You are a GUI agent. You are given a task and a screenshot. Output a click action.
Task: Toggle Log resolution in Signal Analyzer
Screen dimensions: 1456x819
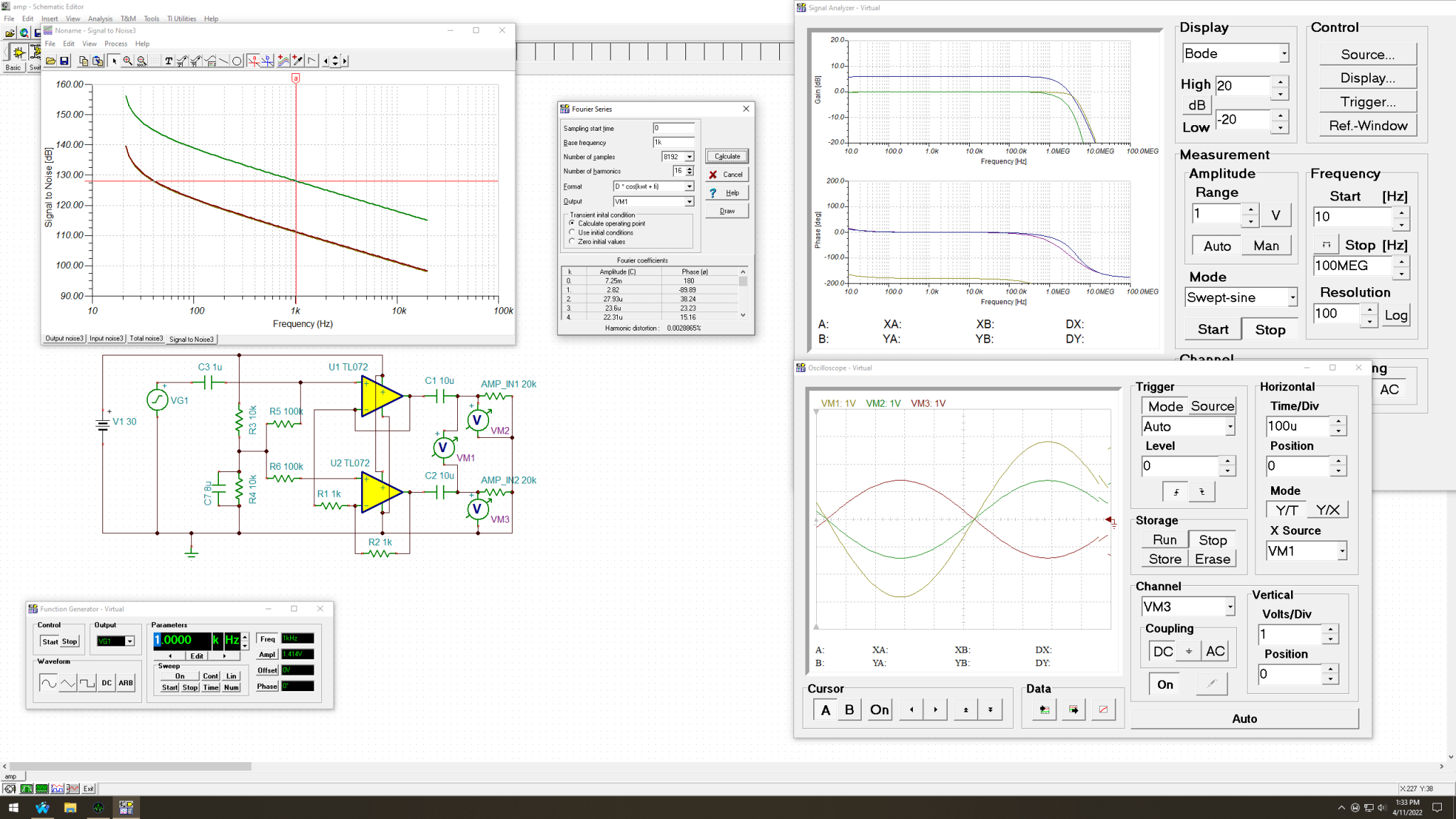click(1396, 316)
